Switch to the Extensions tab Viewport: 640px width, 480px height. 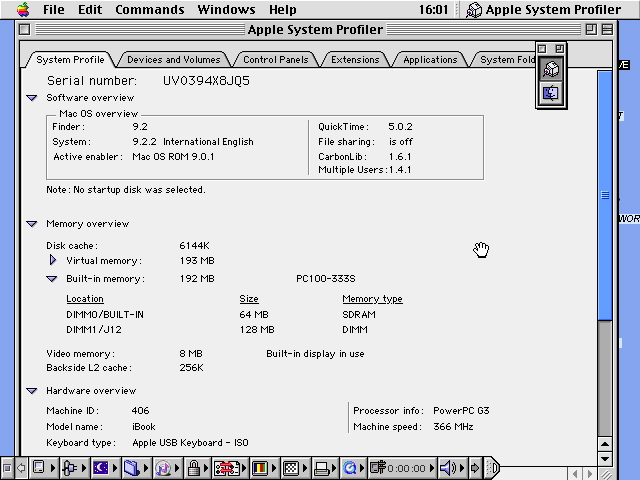pos(355,60)
